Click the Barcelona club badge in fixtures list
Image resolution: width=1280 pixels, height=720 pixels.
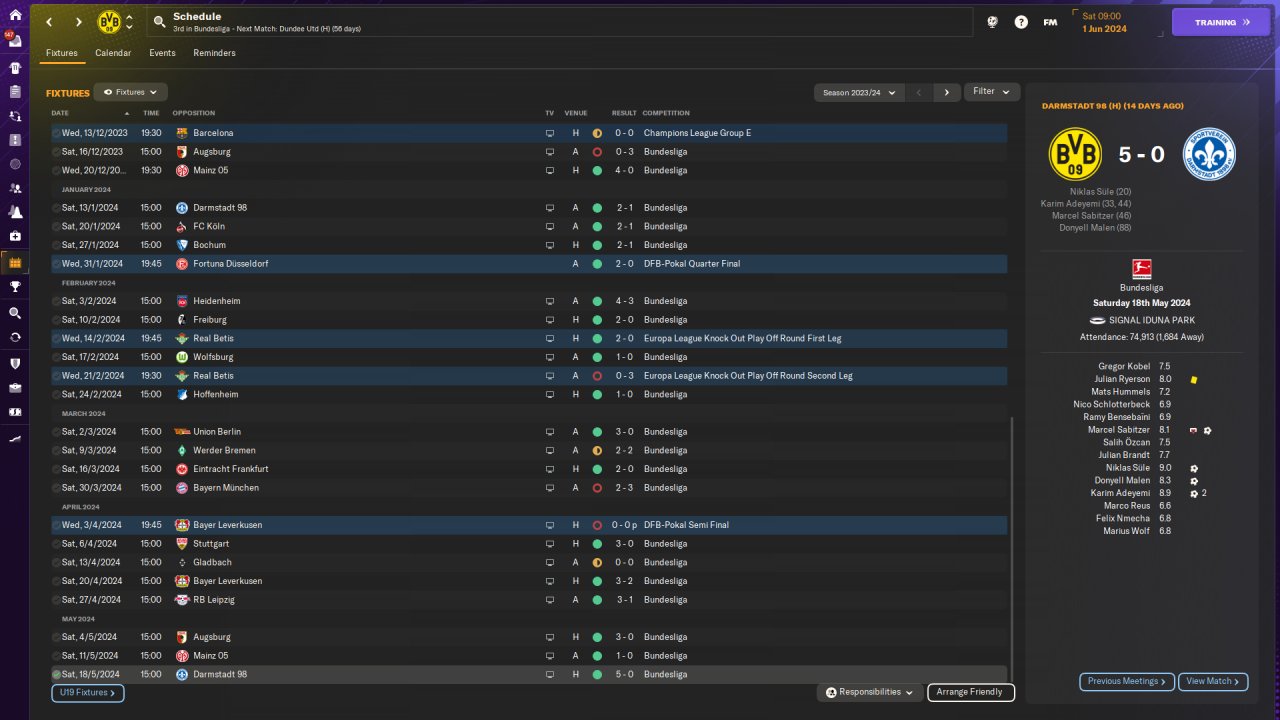(181, 133)
